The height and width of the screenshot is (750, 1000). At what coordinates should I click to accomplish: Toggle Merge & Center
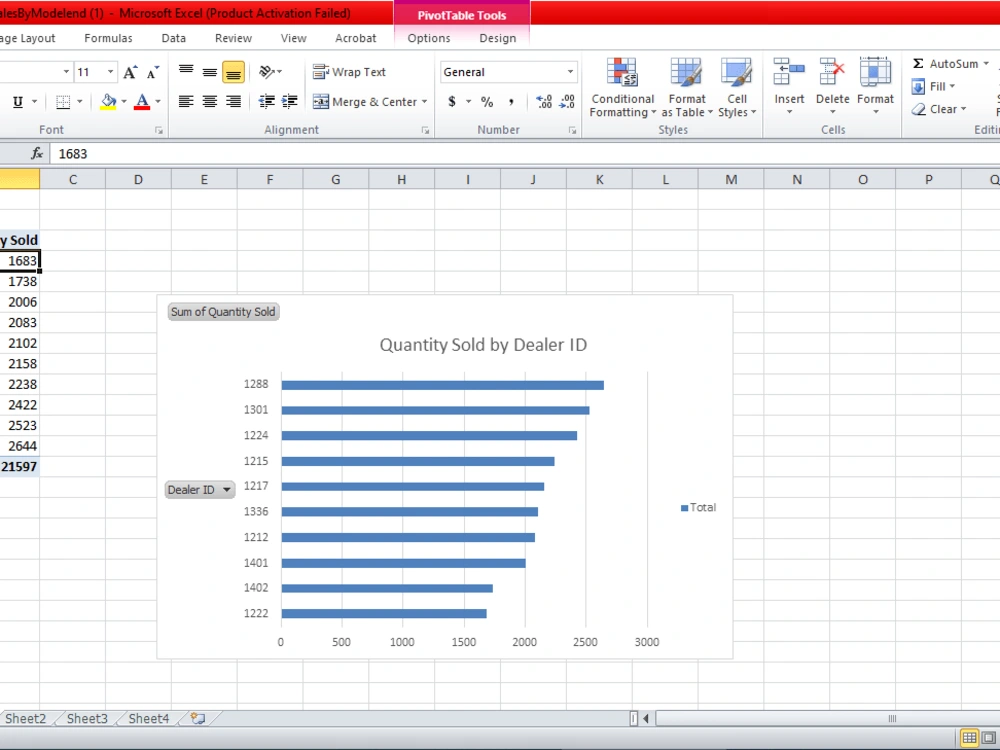pos(372,101)
